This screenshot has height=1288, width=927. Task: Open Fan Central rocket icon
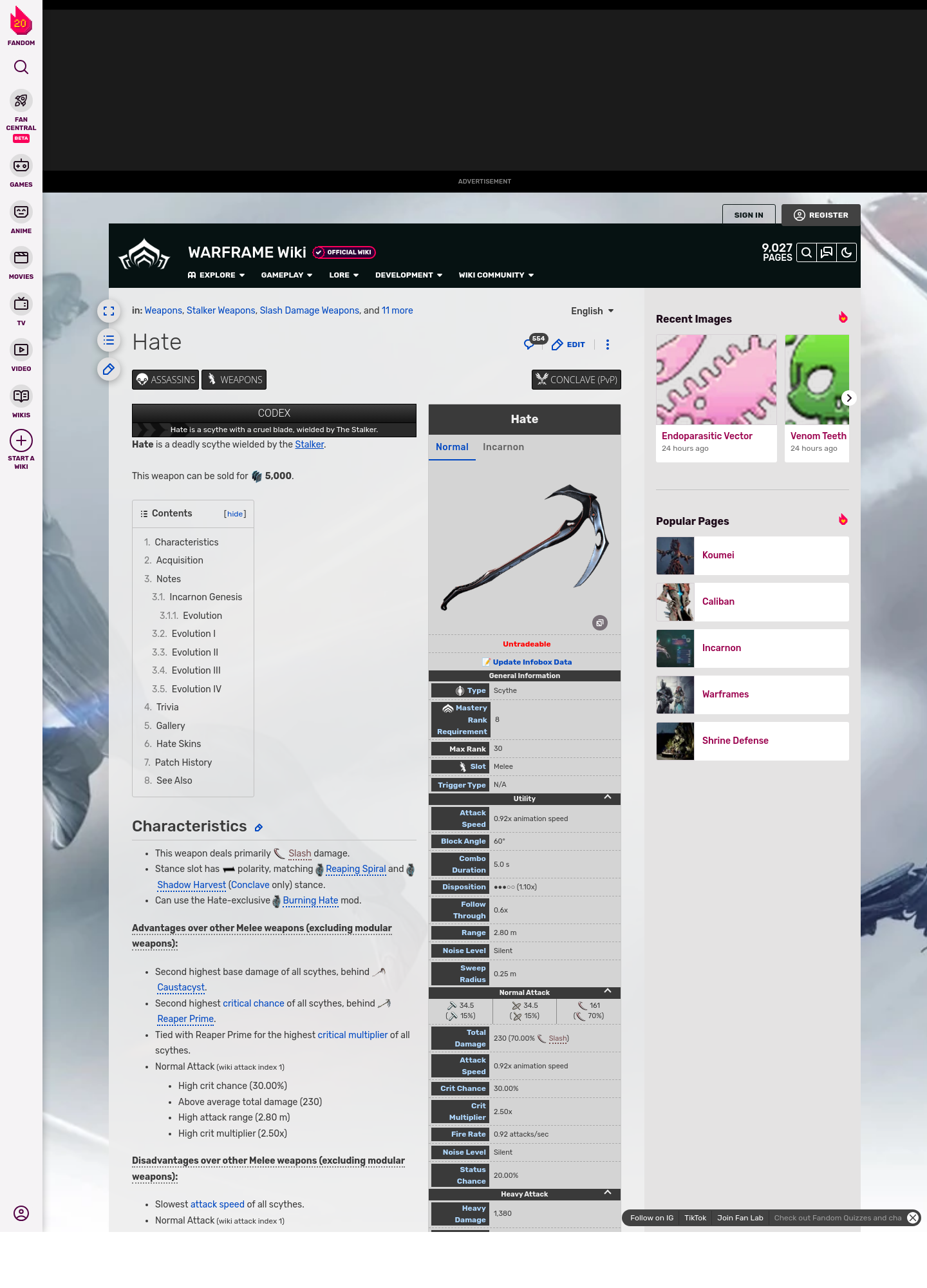pos(21,100)
